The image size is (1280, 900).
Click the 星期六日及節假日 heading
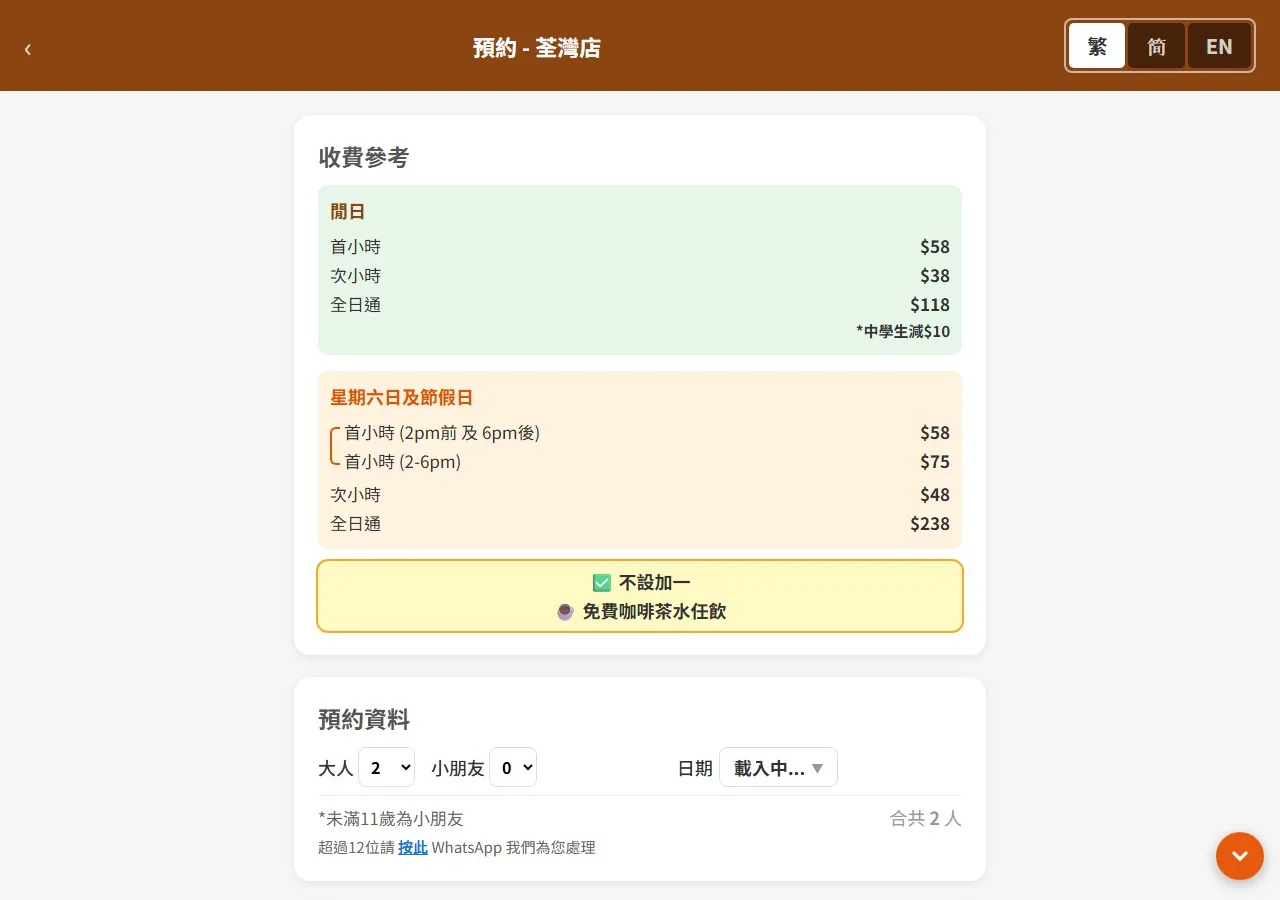point(402,398)
